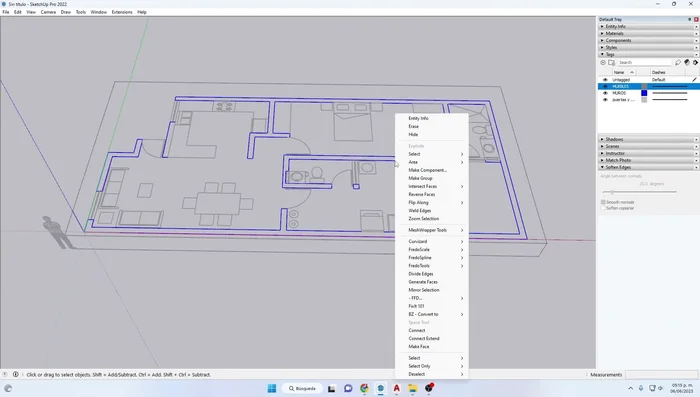Open the chat app in taskbar

[x=348, y=388]
